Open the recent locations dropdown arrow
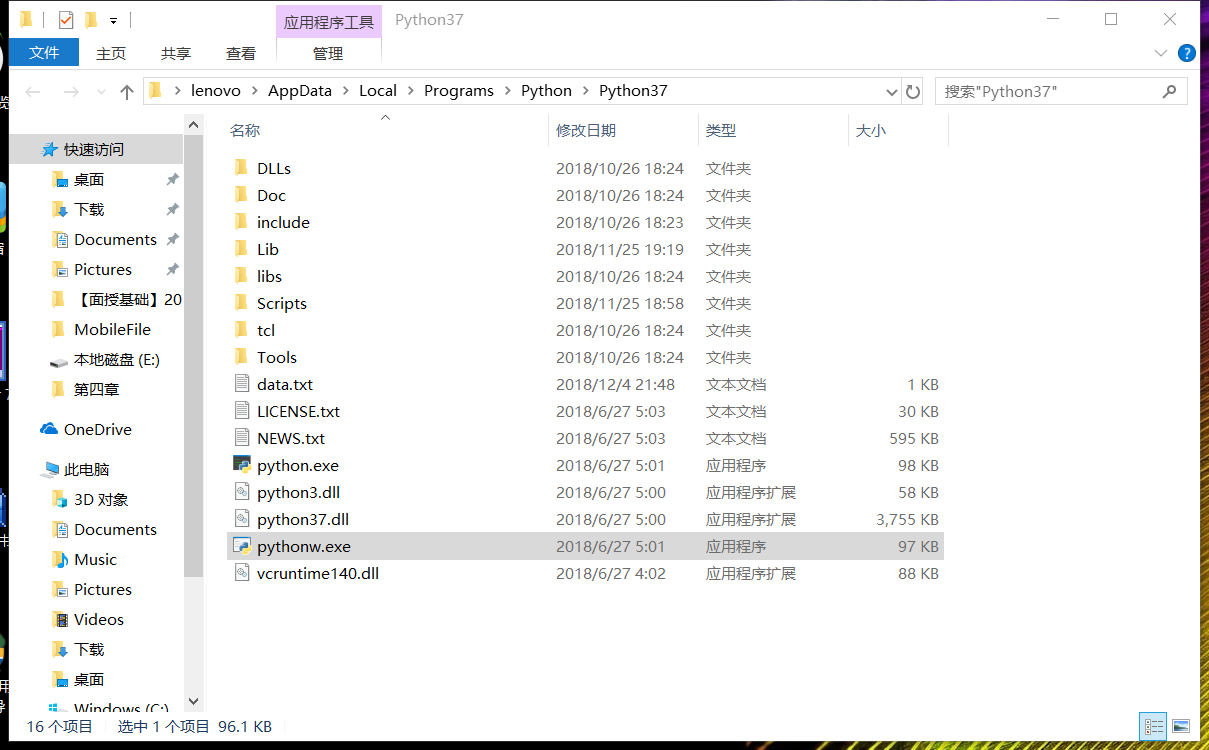The width and height of the screenshot is (1209, 750). click(x=101, y=91)
